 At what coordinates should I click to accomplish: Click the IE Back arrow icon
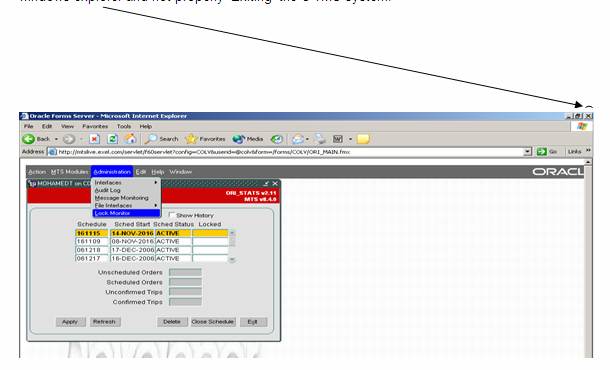pyautogui.click(x=28, y=139)
